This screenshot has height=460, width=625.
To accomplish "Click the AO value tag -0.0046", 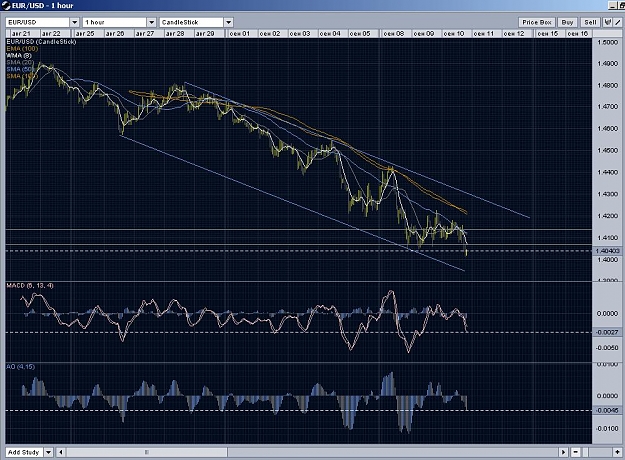I will (607, 410).
